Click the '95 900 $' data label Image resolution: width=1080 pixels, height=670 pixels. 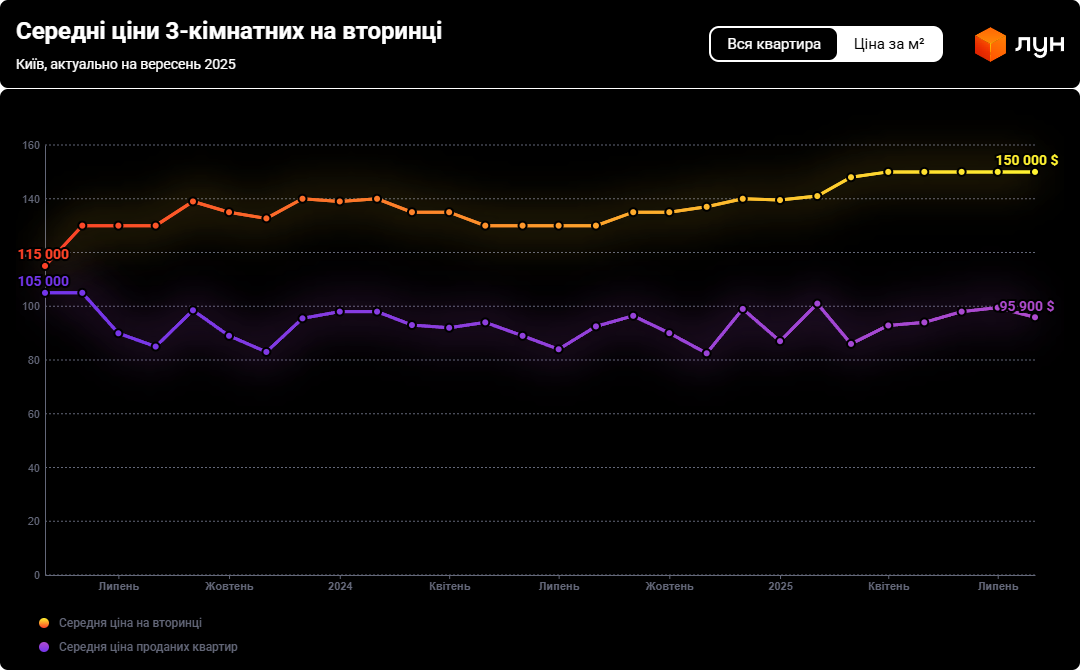1026,306
